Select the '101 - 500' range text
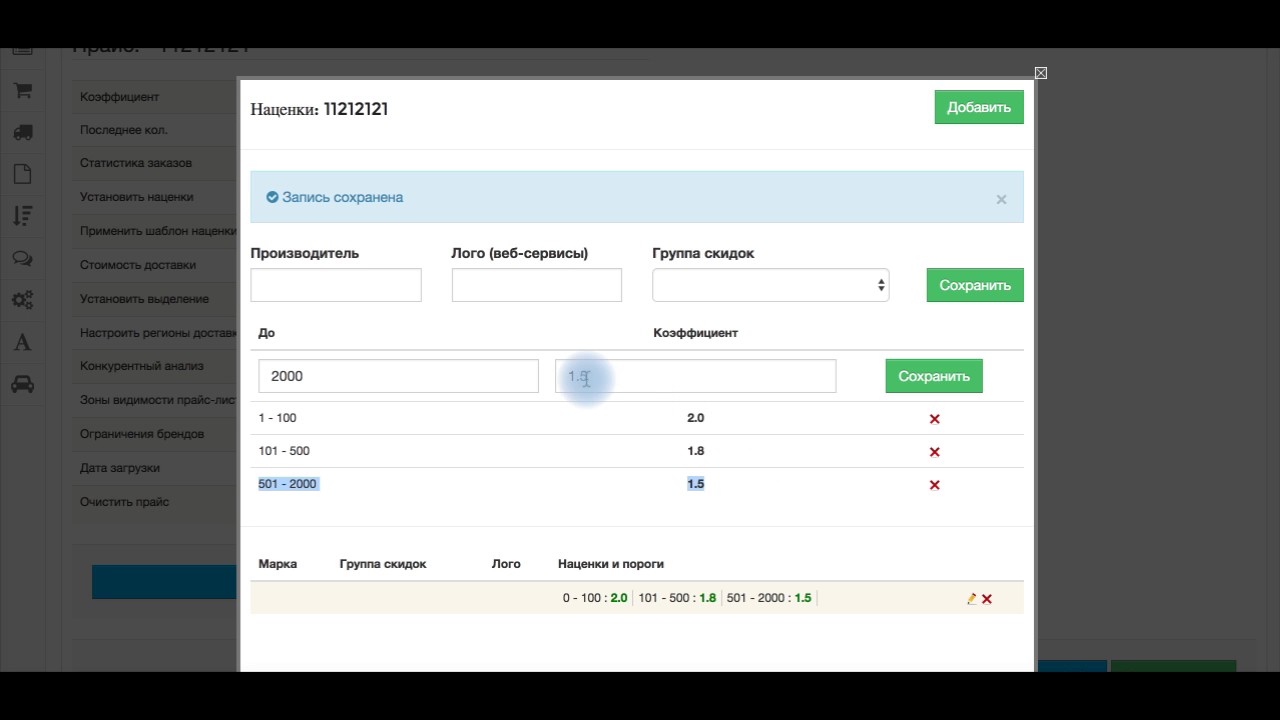1280x720 pixels. point(284,451)
